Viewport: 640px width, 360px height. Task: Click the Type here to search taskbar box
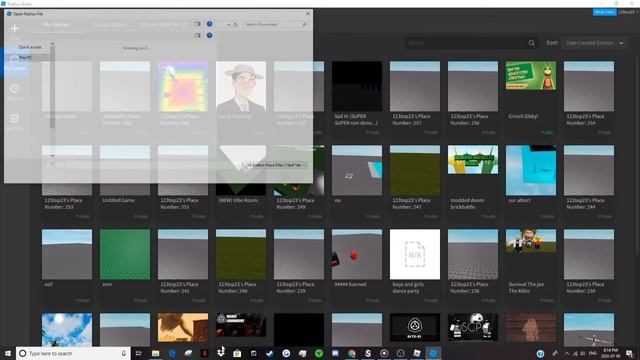point(73,353)
